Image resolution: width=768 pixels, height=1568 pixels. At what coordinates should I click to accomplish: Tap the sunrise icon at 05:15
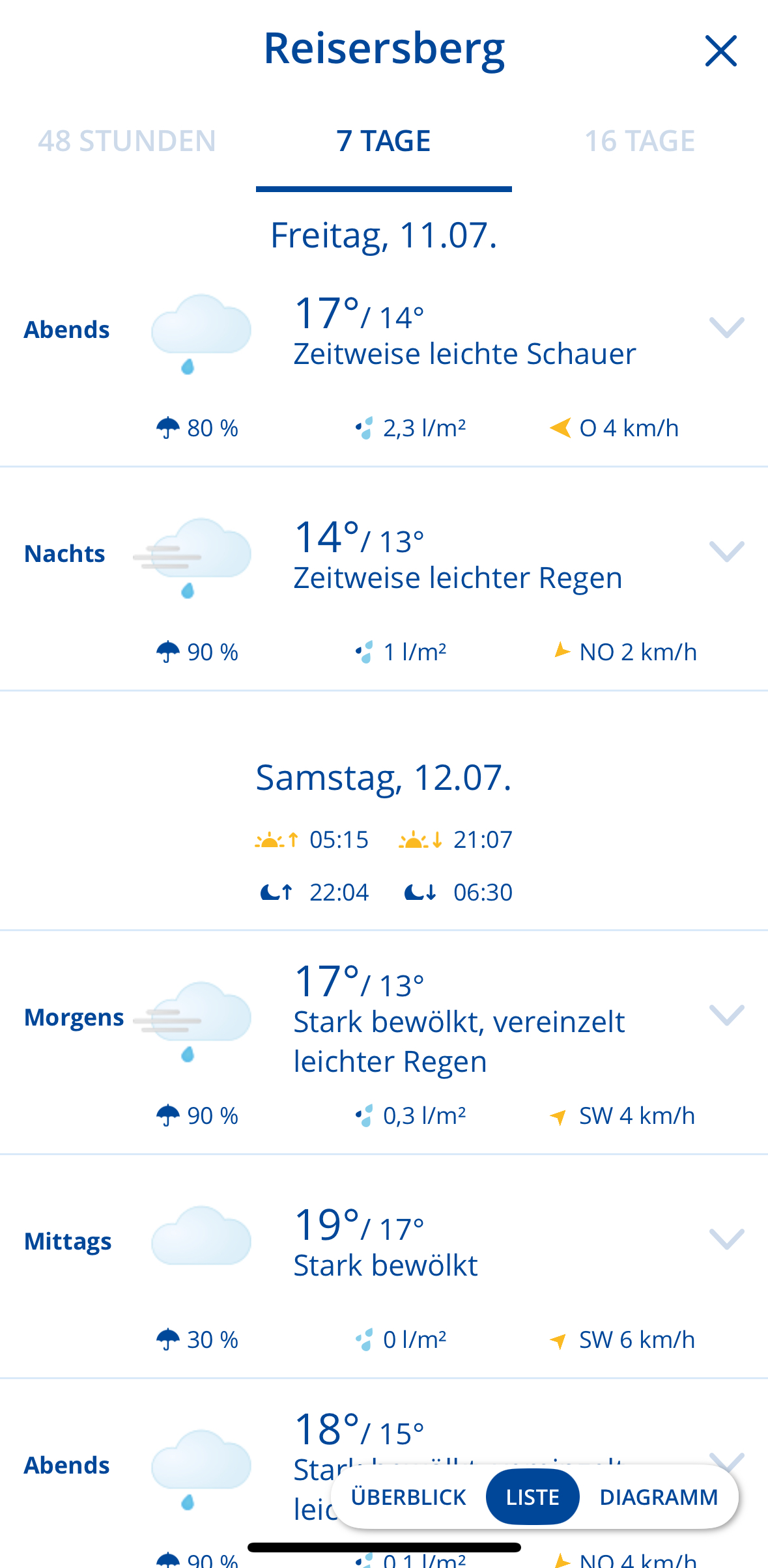[x=276, y=840]
